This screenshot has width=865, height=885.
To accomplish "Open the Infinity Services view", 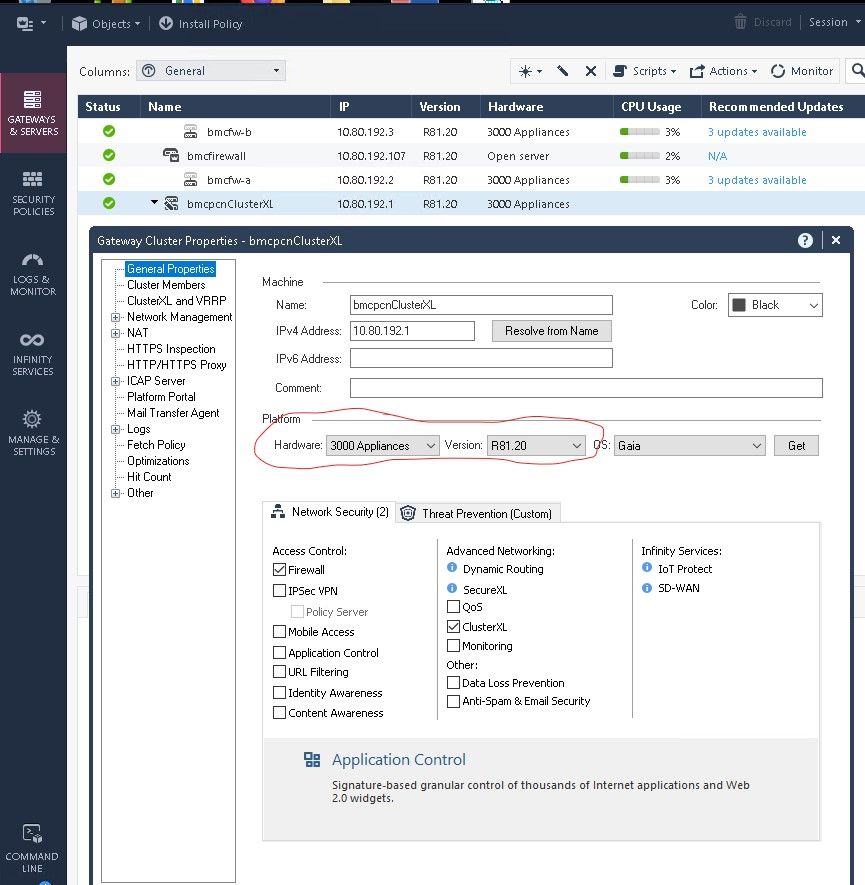I will 33,354.
